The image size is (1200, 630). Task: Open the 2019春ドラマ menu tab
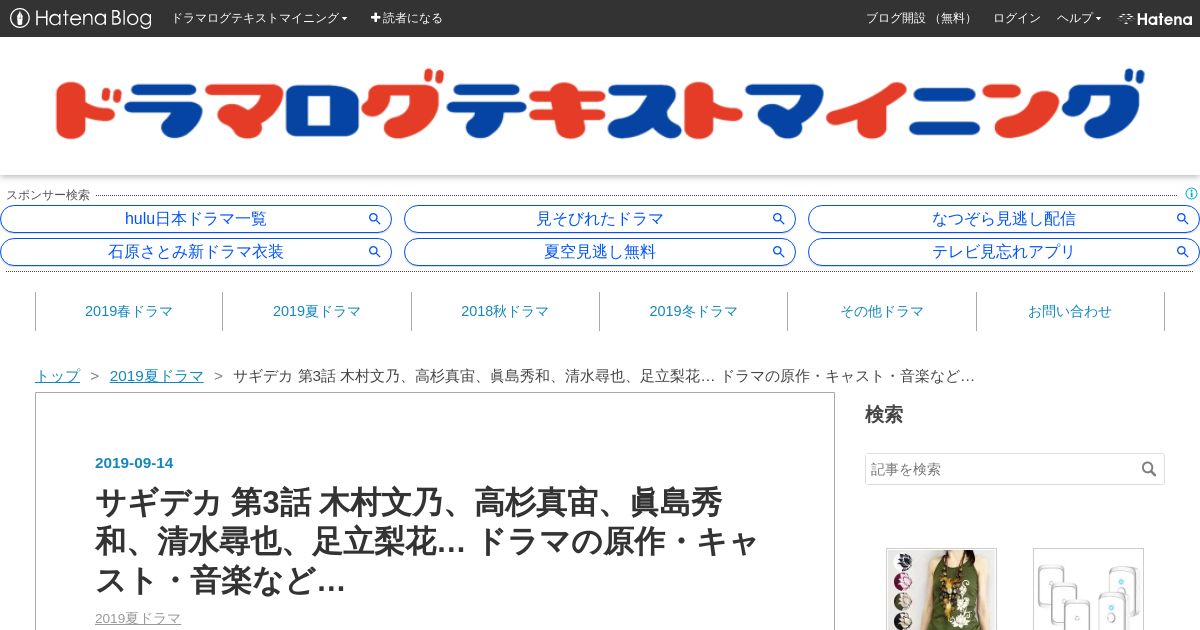(x=129, y=311)
